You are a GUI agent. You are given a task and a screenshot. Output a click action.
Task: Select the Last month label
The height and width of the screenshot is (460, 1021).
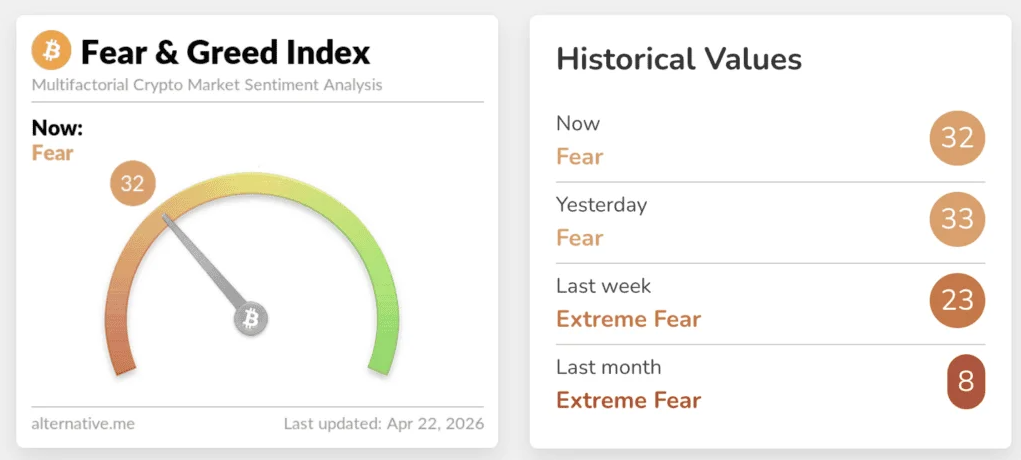608,367
